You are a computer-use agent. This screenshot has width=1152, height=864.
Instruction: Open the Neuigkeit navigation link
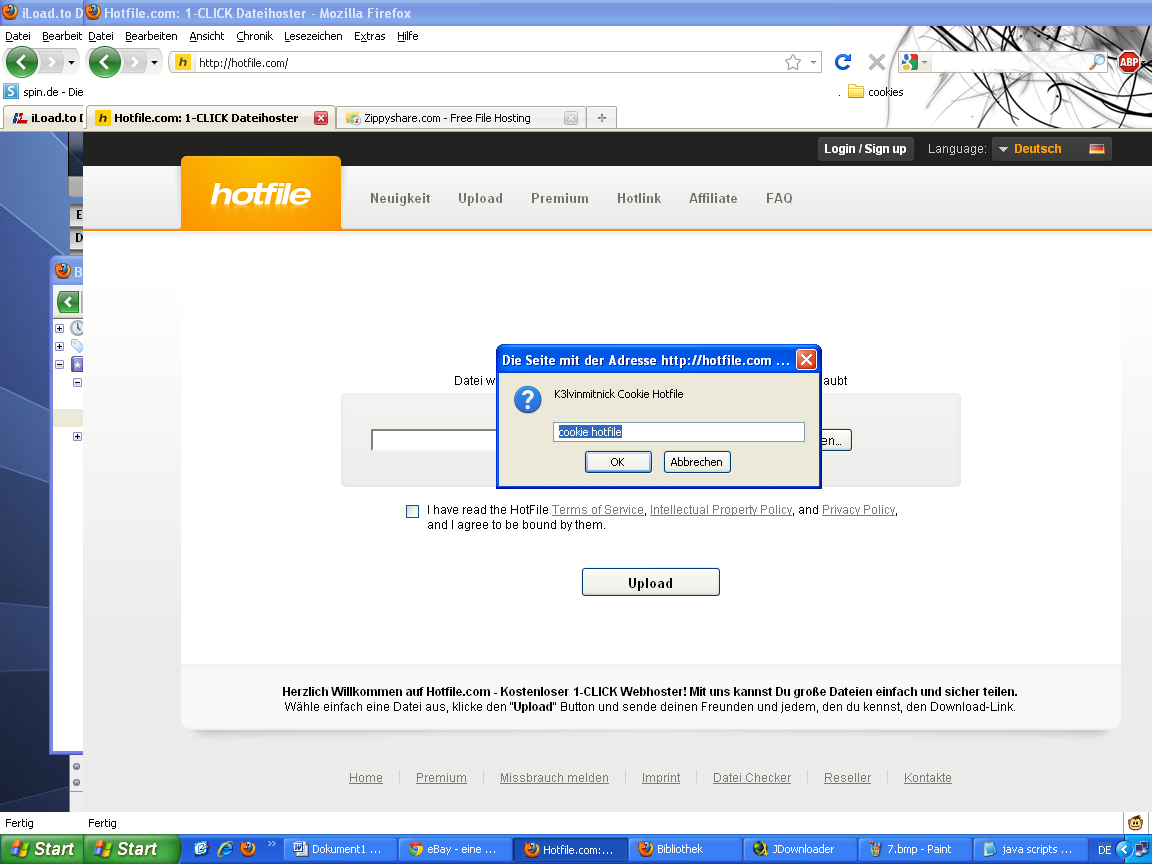(400, 198)
